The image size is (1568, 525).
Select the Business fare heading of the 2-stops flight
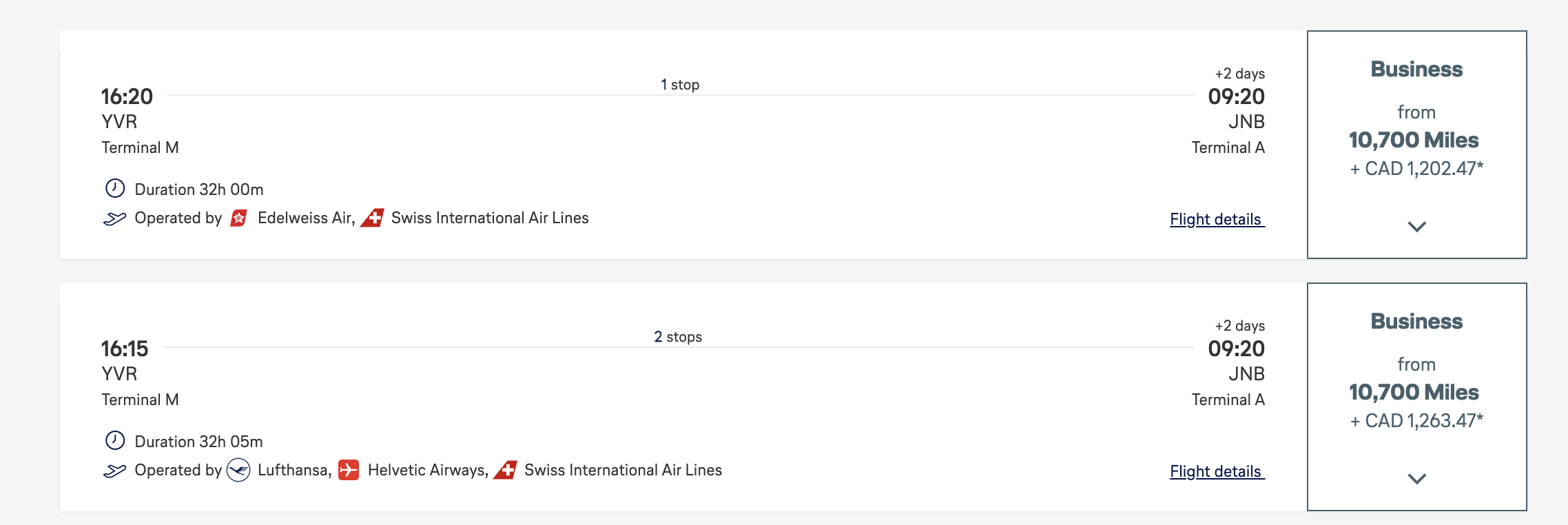pyautogui.click(x=1416, y=322)
